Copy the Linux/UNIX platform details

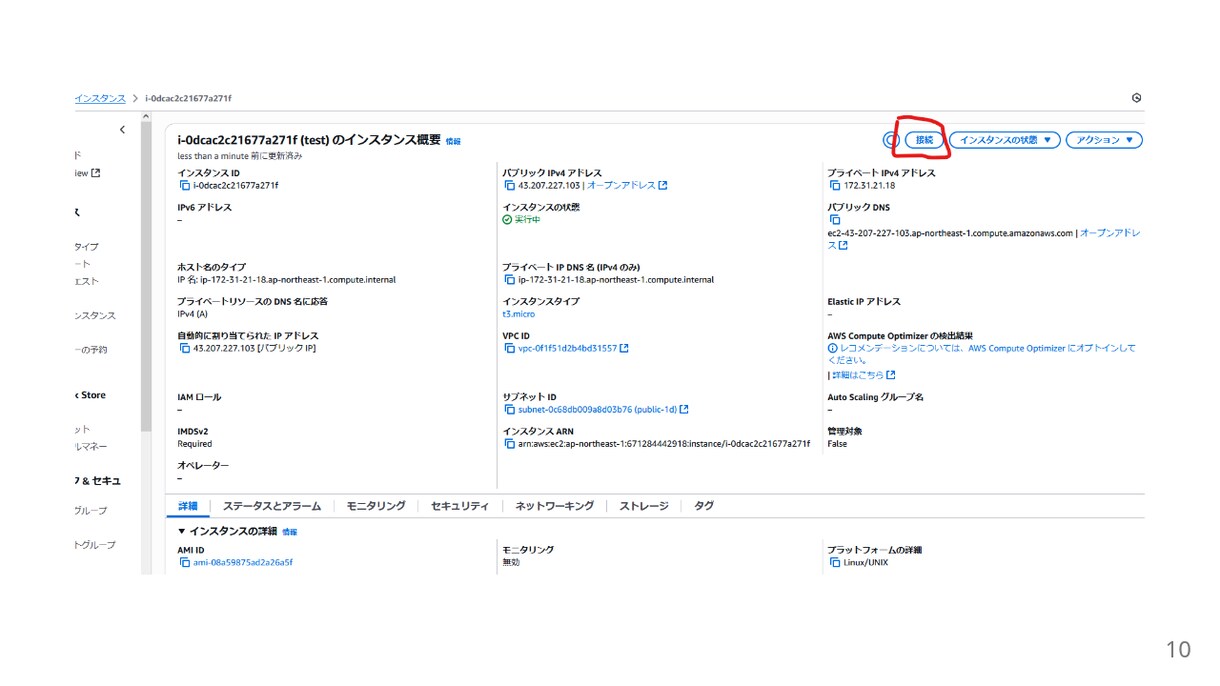[x=835, y=563]
